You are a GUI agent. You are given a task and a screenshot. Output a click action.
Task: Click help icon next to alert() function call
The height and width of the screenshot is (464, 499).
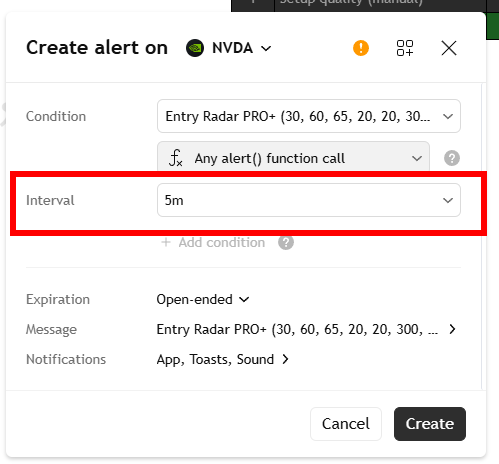(x=452, y=158)
